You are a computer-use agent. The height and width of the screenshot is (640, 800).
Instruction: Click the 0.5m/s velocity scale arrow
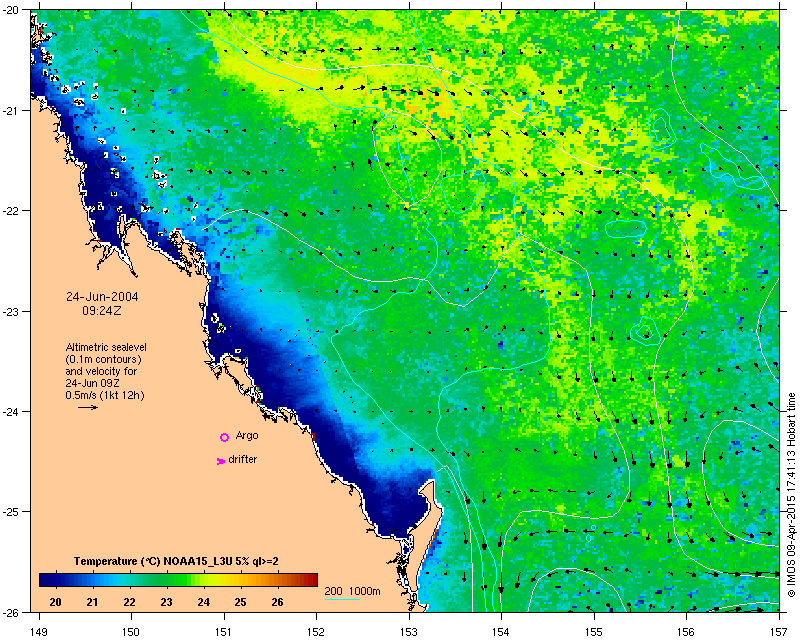coord(88,407)
